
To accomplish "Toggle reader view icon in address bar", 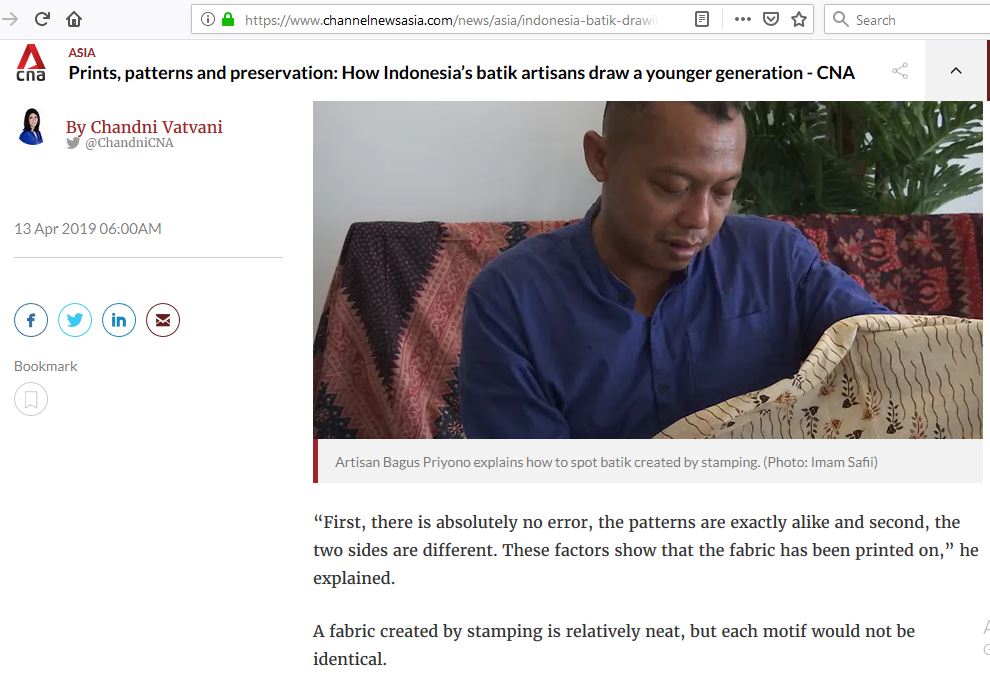I will coord(701,20).
